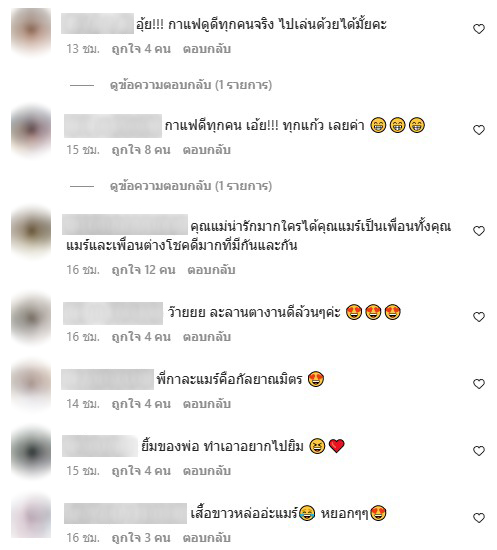The image size is (497, 550).
Task: Expand replies under the 13 ชม. comment
Action: pos(191,85)
